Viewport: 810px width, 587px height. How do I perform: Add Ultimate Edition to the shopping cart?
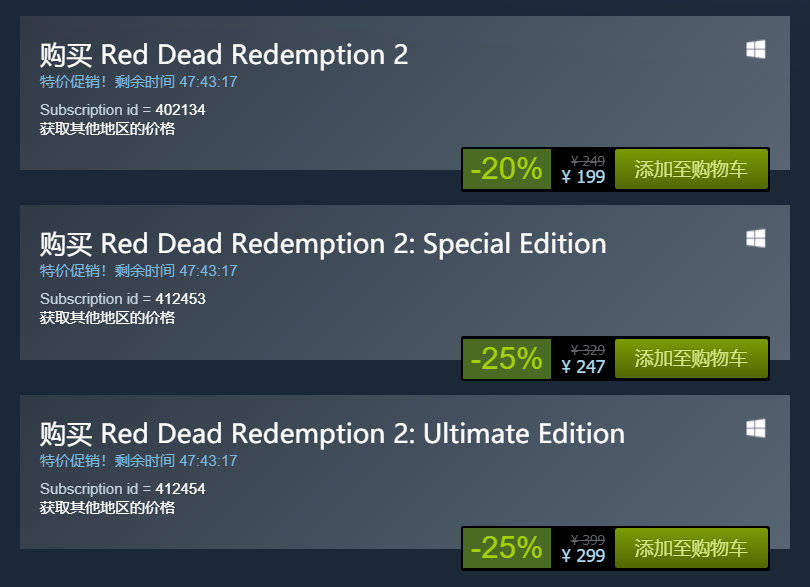coord(690,548)
